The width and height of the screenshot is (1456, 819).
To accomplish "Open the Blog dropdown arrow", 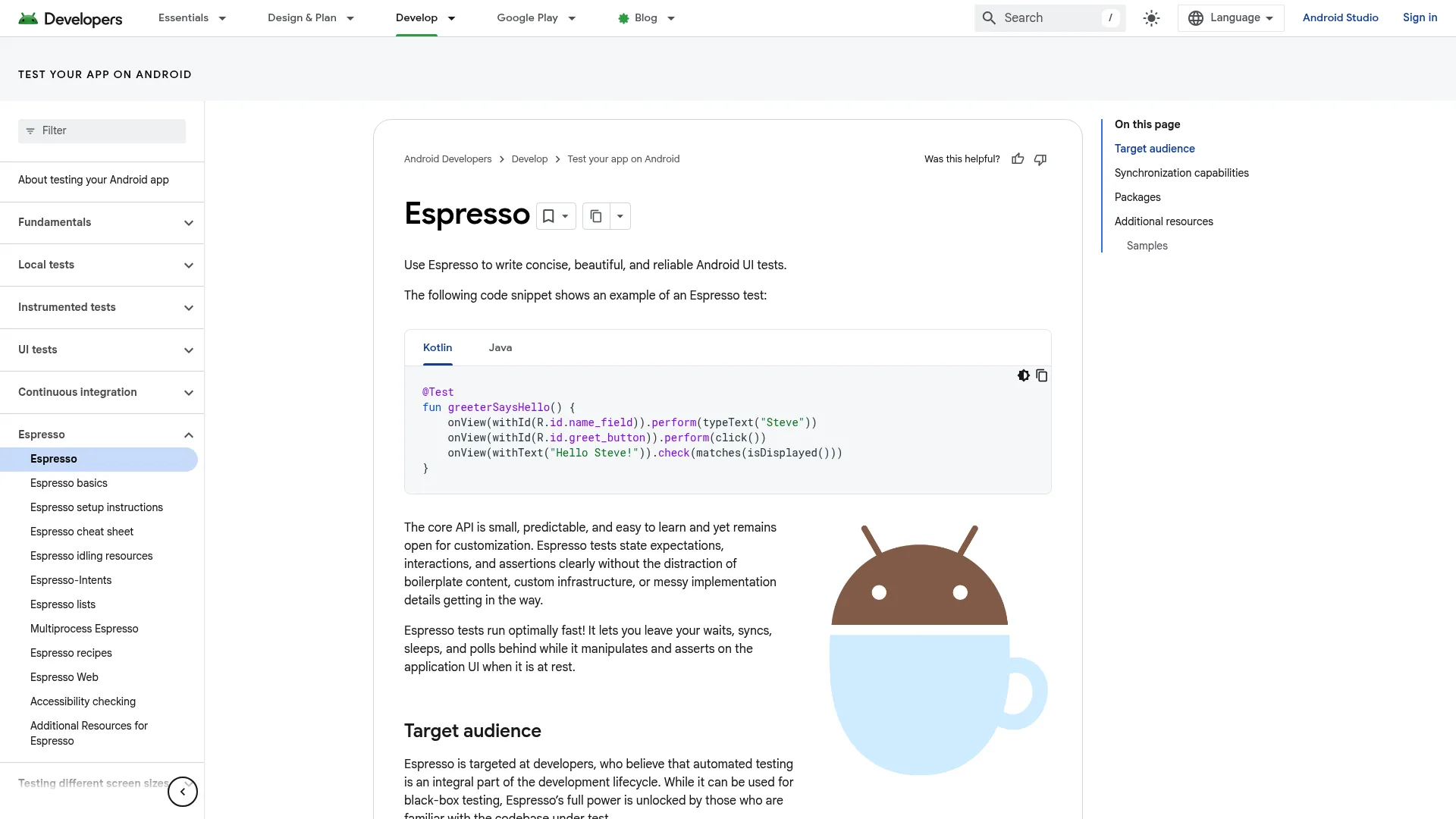I will [x=671, y=18].
